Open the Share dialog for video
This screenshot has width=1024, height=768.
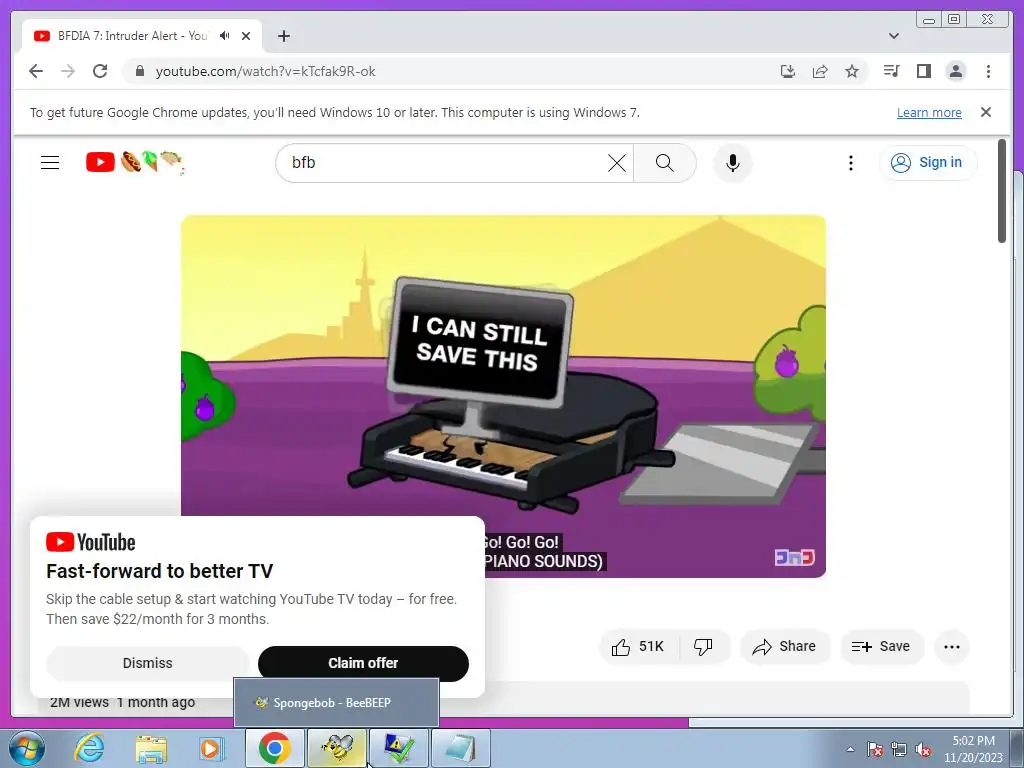[x=784, y=647]
